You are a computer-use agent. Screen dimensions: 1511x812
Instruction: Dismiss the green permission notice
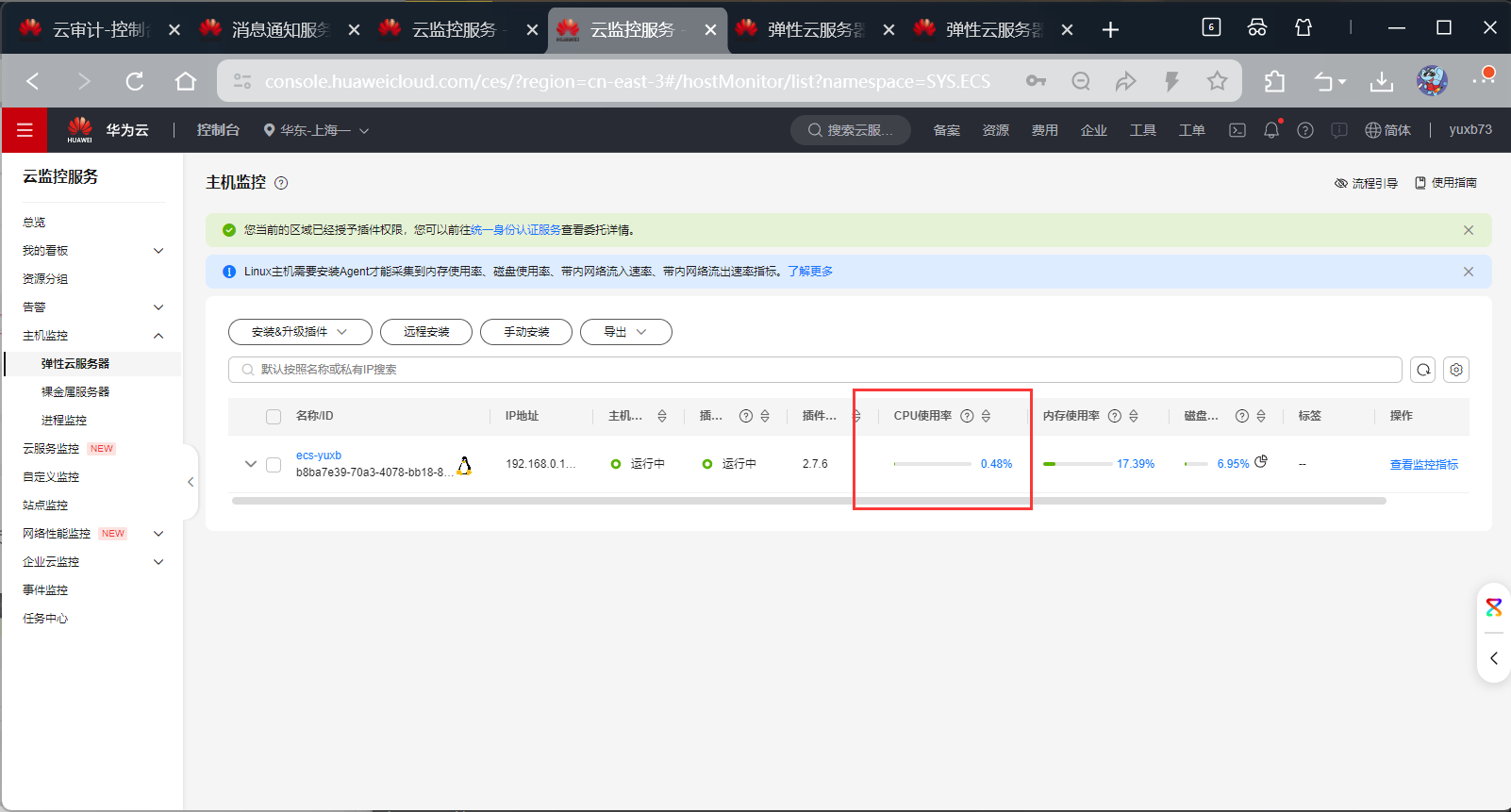point(1469,230)
